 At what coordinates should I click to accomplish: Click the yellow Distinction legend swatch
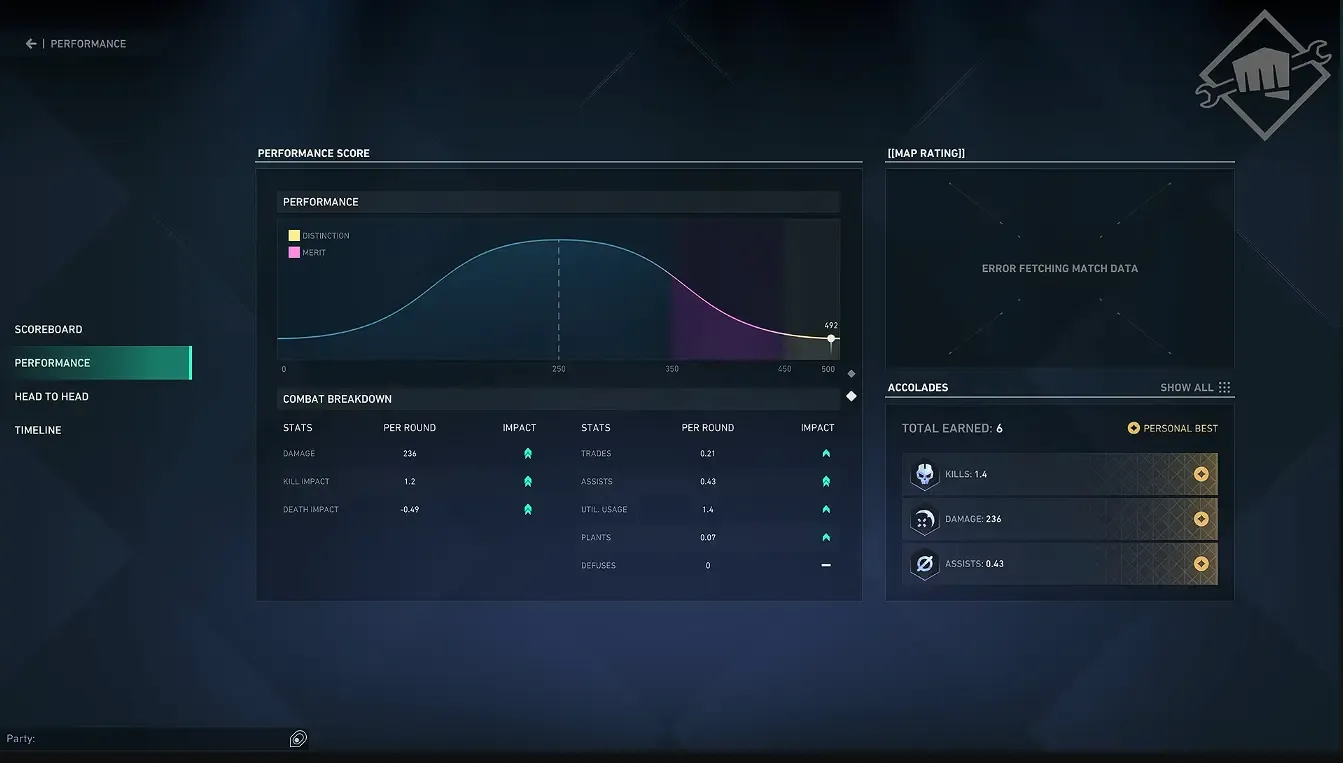click(294, 236)
